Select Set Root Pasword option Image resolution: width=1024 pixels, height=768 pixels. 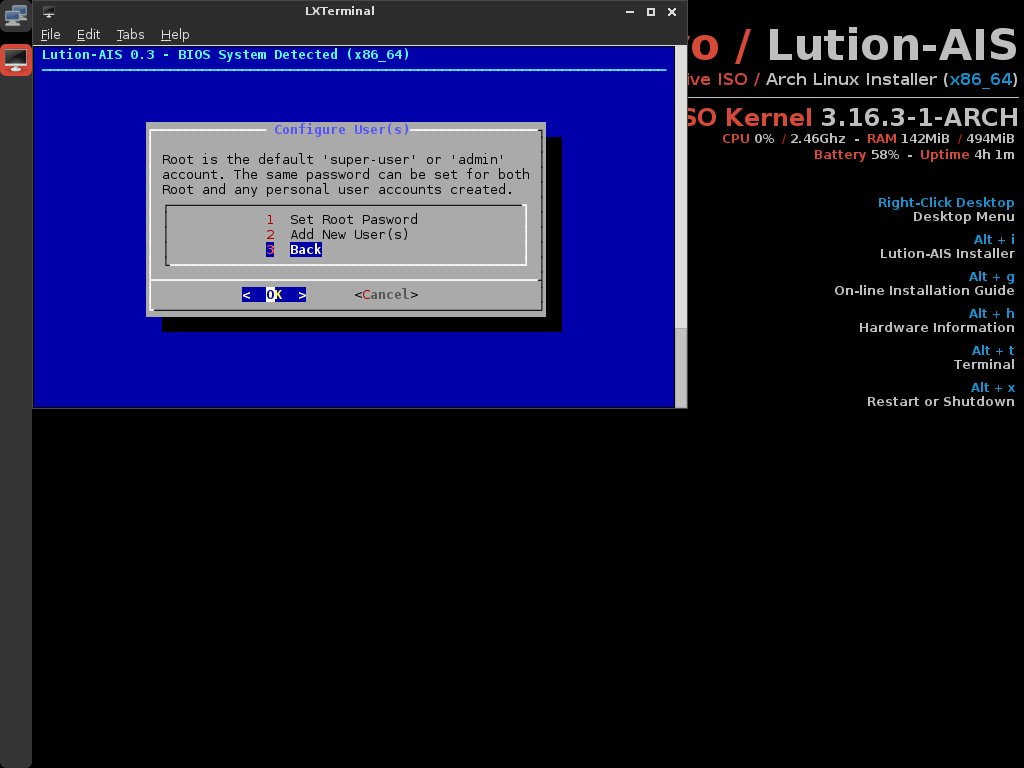342,219
